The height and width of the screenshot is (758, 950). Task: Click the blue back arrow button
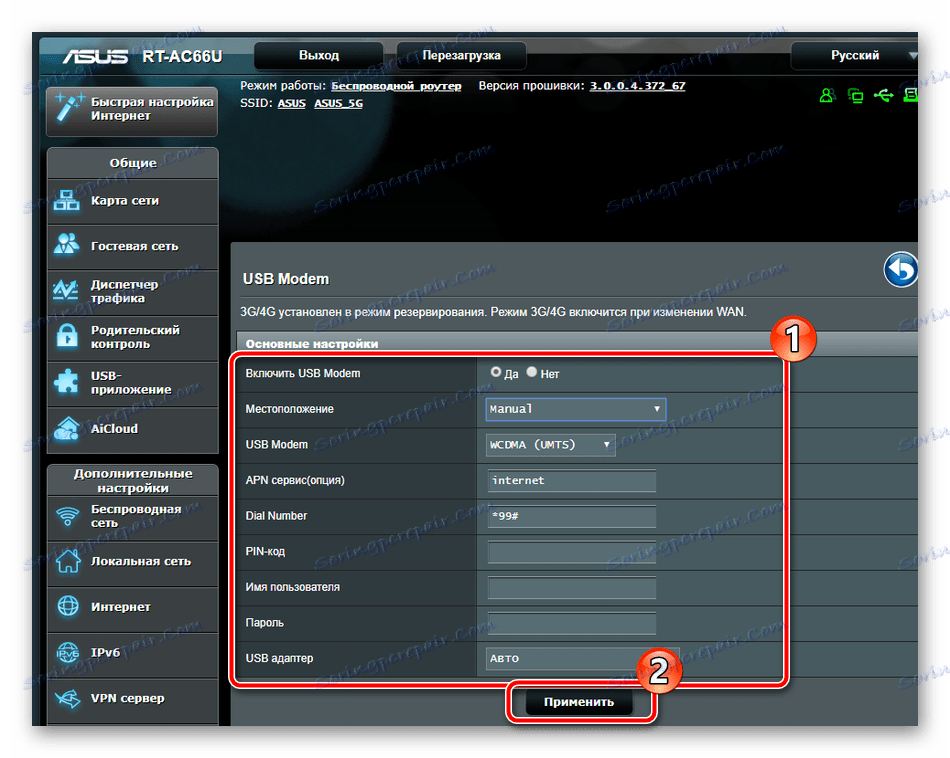click(900, 270)
